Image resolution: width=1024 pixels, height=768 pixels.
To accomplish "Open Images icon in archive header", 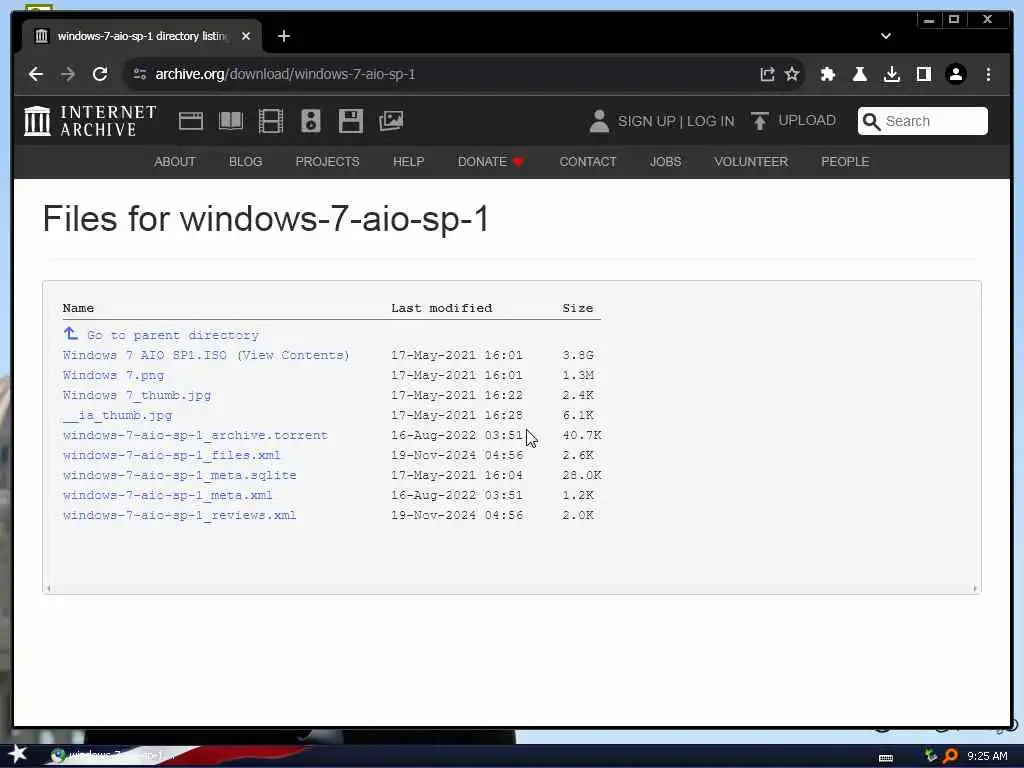I will [x=391, y=121].
